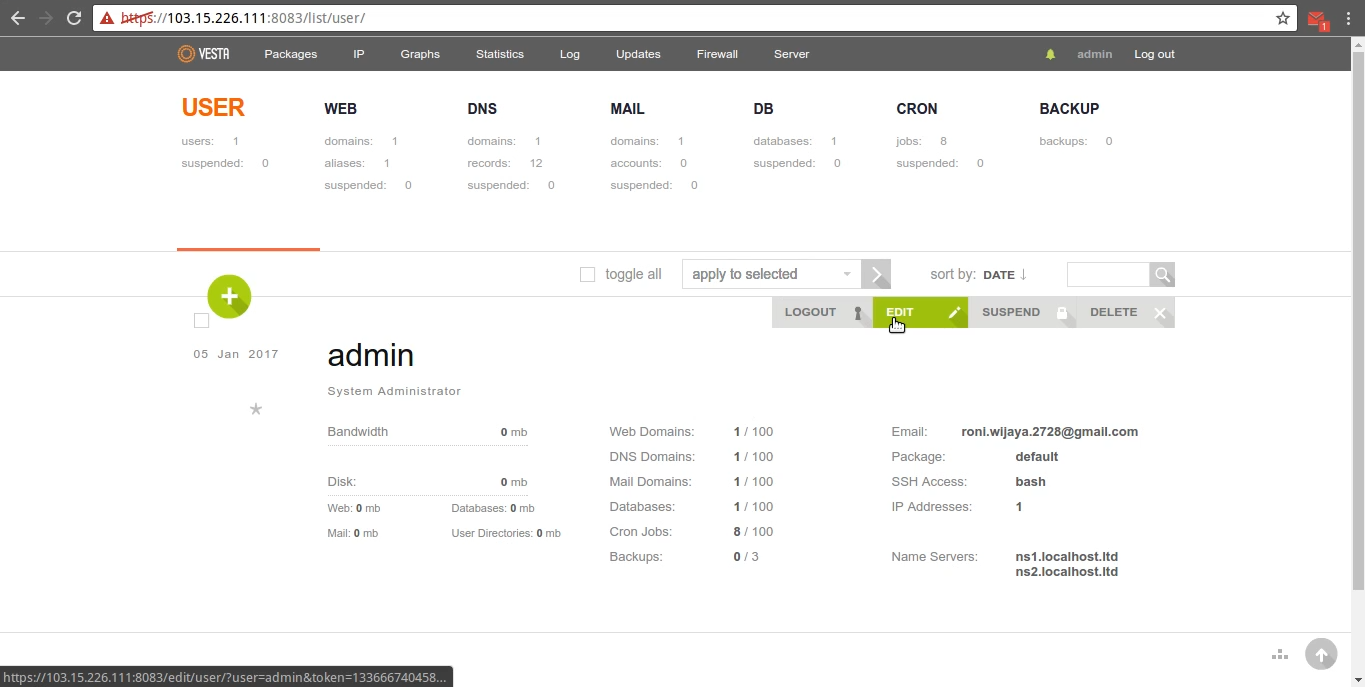
Task: Open the Packages menu item
Action: tap(290, 54)
